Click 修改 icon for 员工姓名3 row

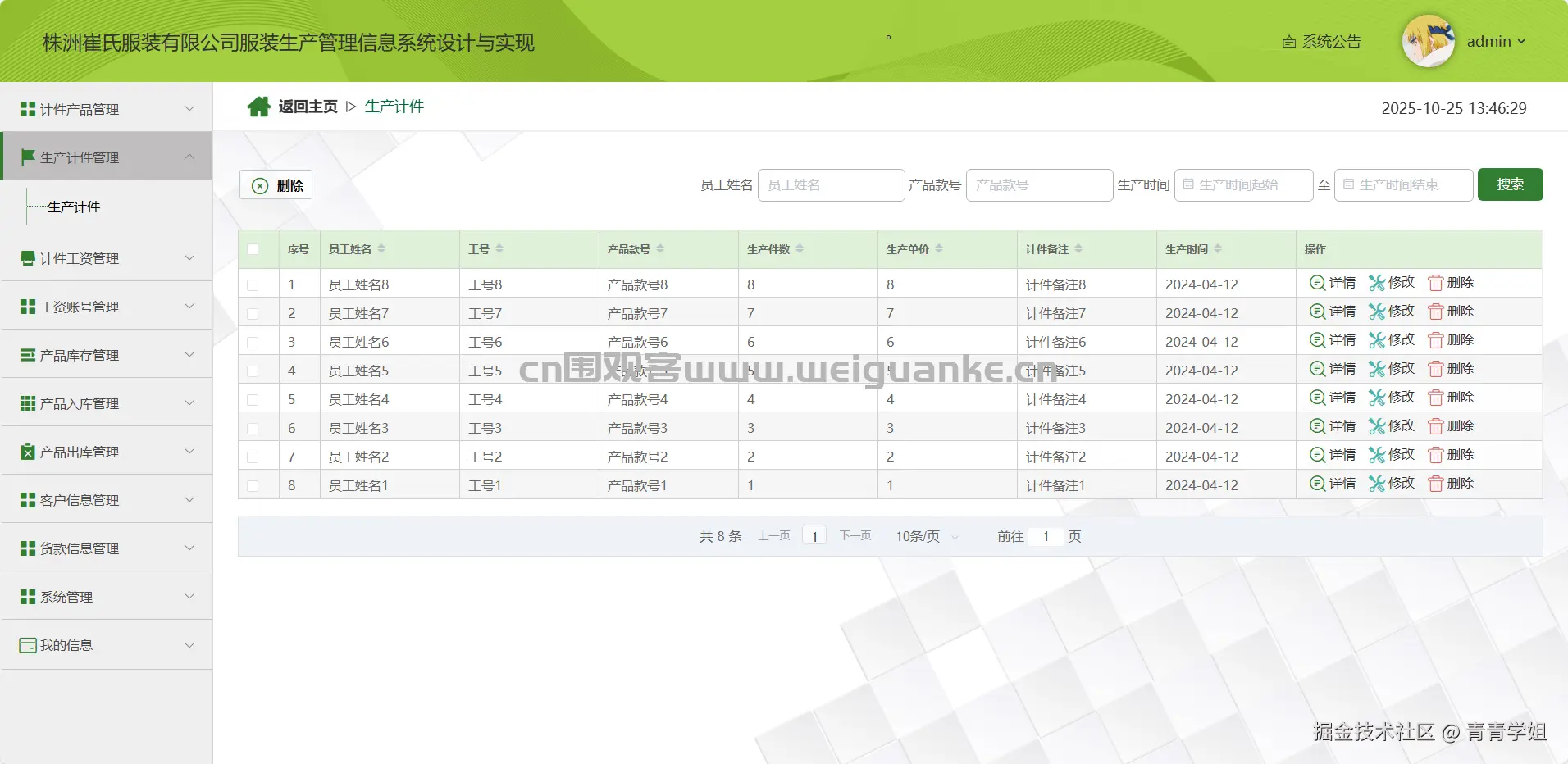click(x=1377, y=426)
